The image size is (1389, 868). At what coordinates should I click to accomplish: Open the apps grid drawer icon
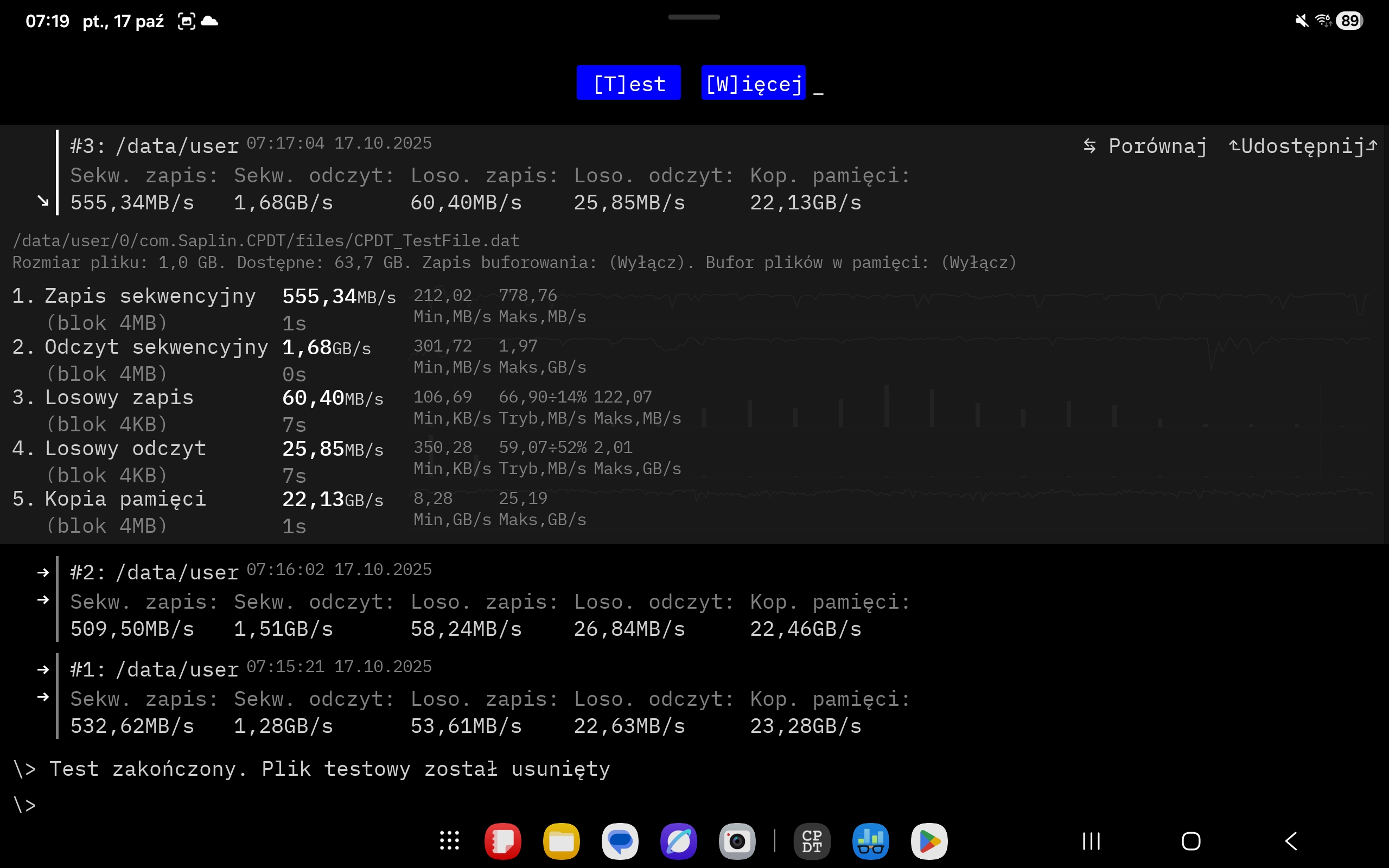(449, 841)
